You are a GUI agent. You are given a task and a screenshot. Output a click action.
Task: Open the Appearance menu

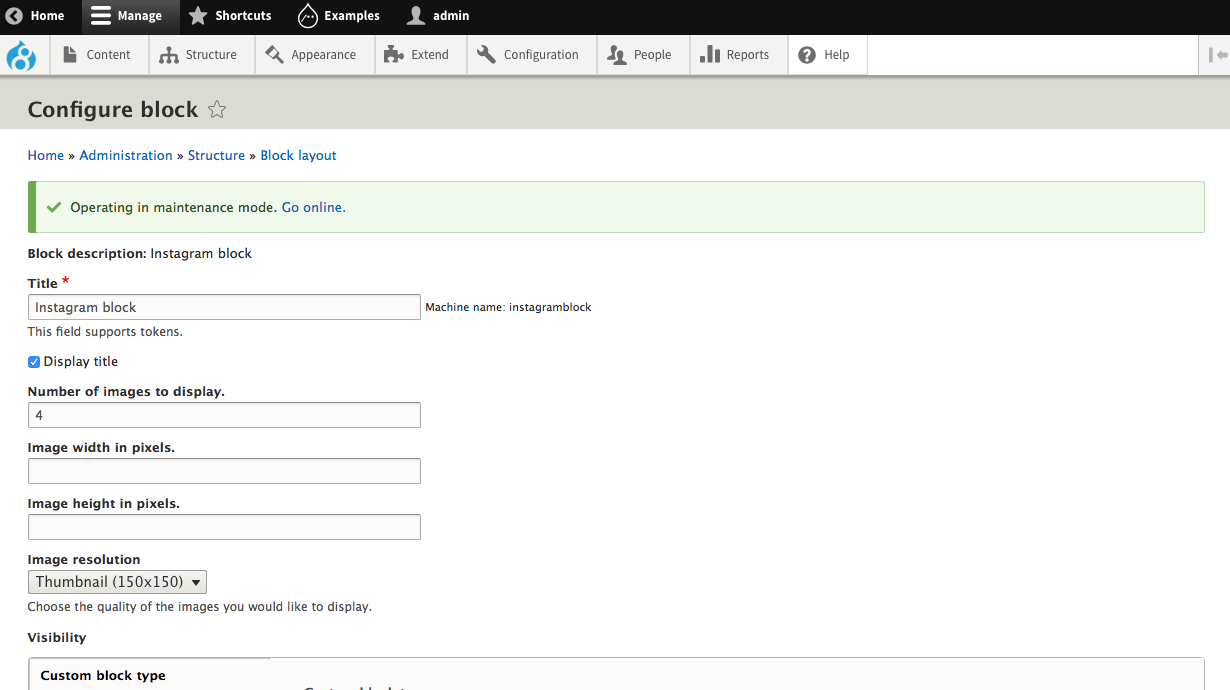(314, 55)
